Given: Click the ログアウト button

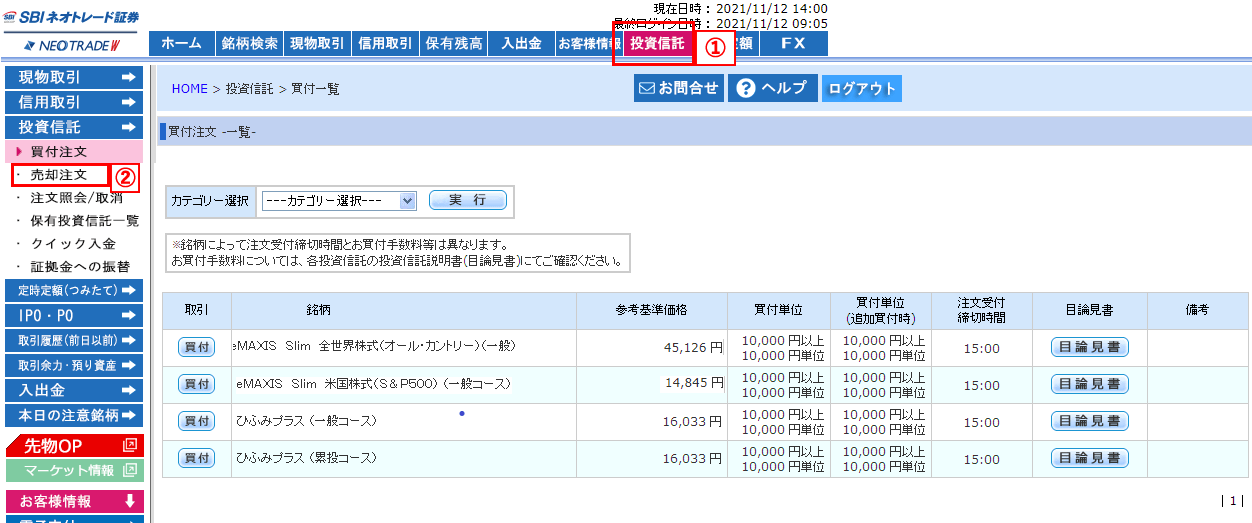Looking at the screenshot, I should pyautogui.click(x=862, y=88).
